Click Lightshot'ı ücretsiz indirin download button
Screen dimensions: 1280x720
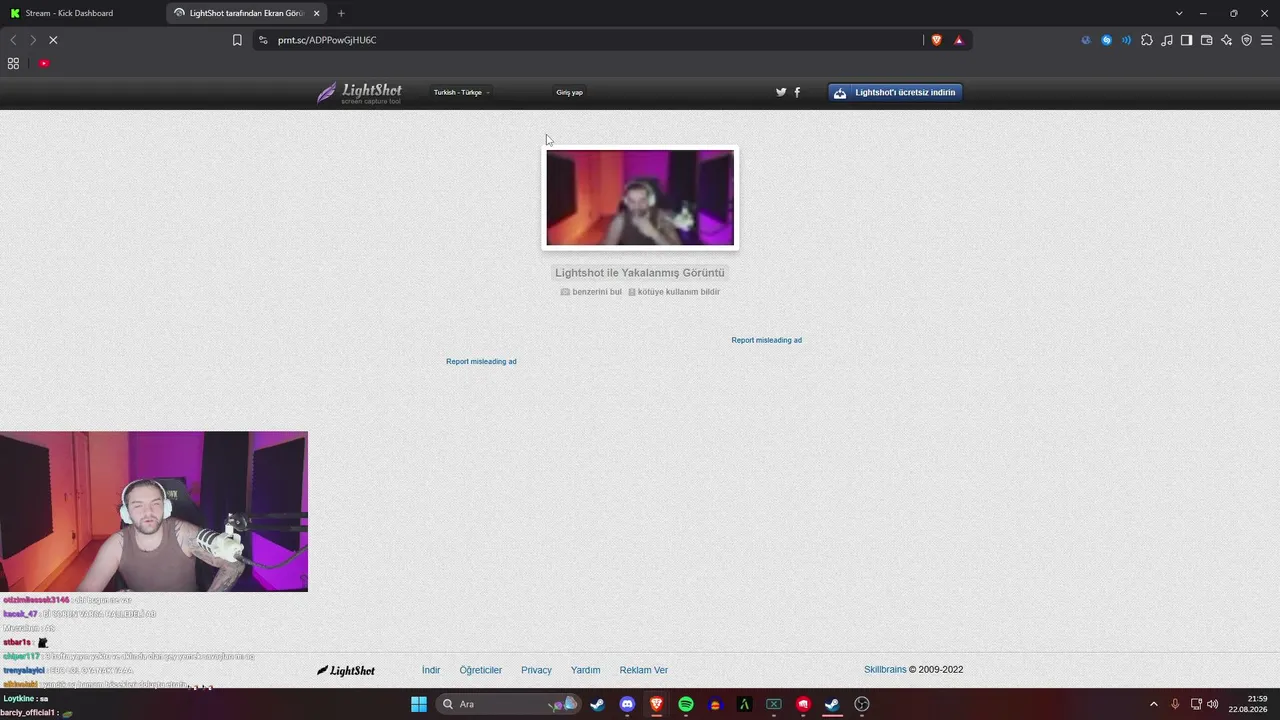click(x=895, y=92)
